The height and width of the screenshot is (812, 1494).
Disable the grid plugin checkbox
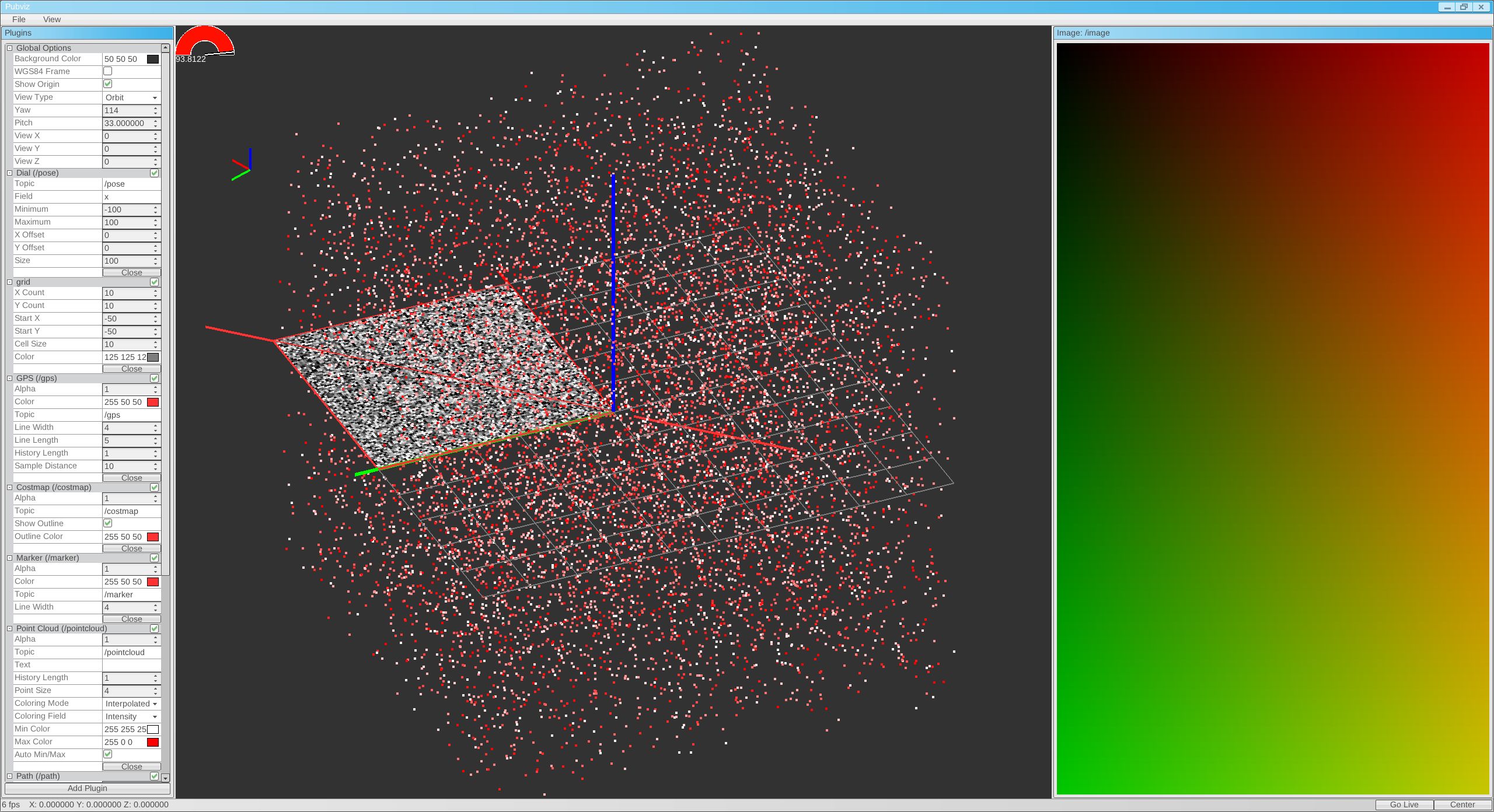154,282
